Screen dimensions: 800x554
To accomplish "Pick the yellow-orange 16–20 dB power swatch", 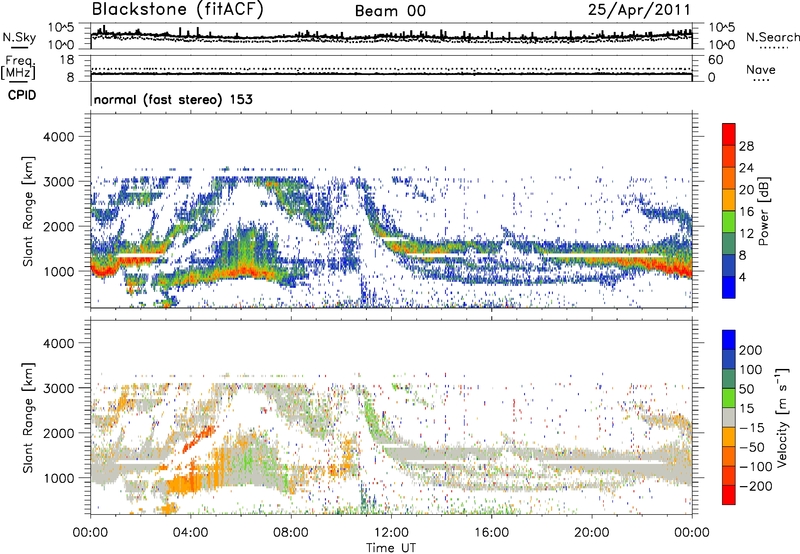I will pos(729,200).
